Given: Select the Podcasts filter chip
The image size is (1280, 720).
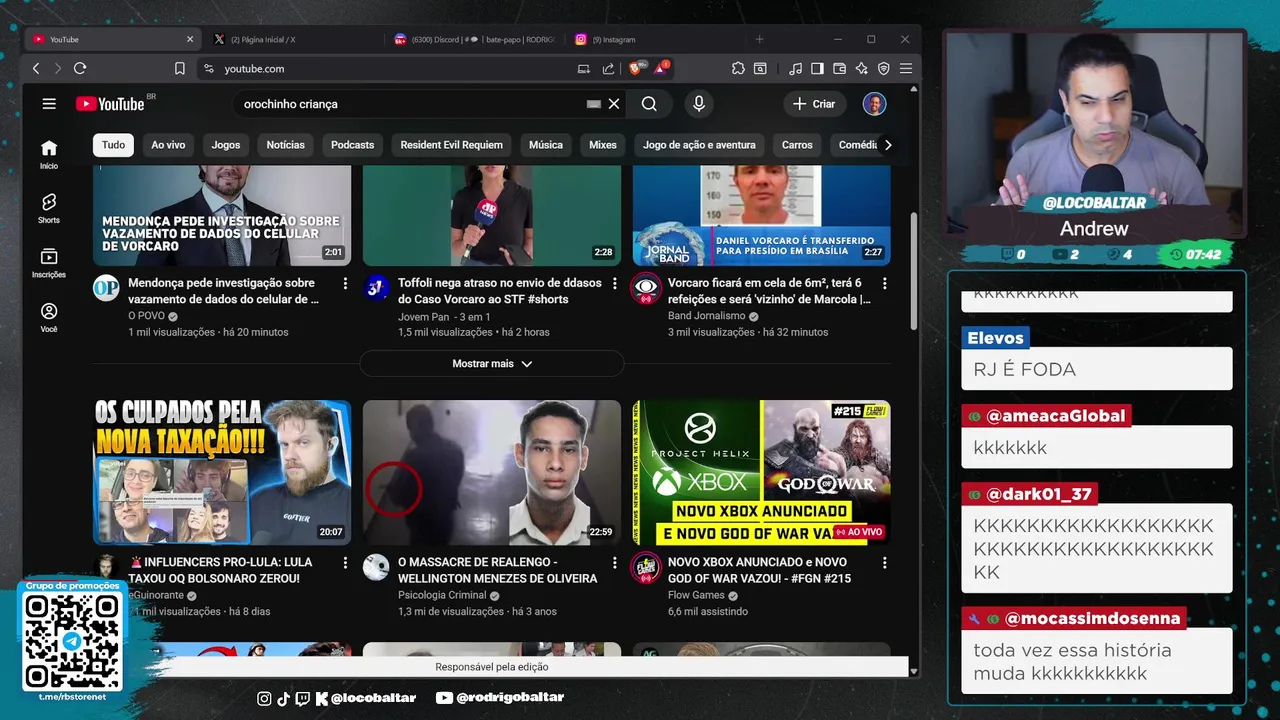Looking at the screenshot, I should 352,145.
